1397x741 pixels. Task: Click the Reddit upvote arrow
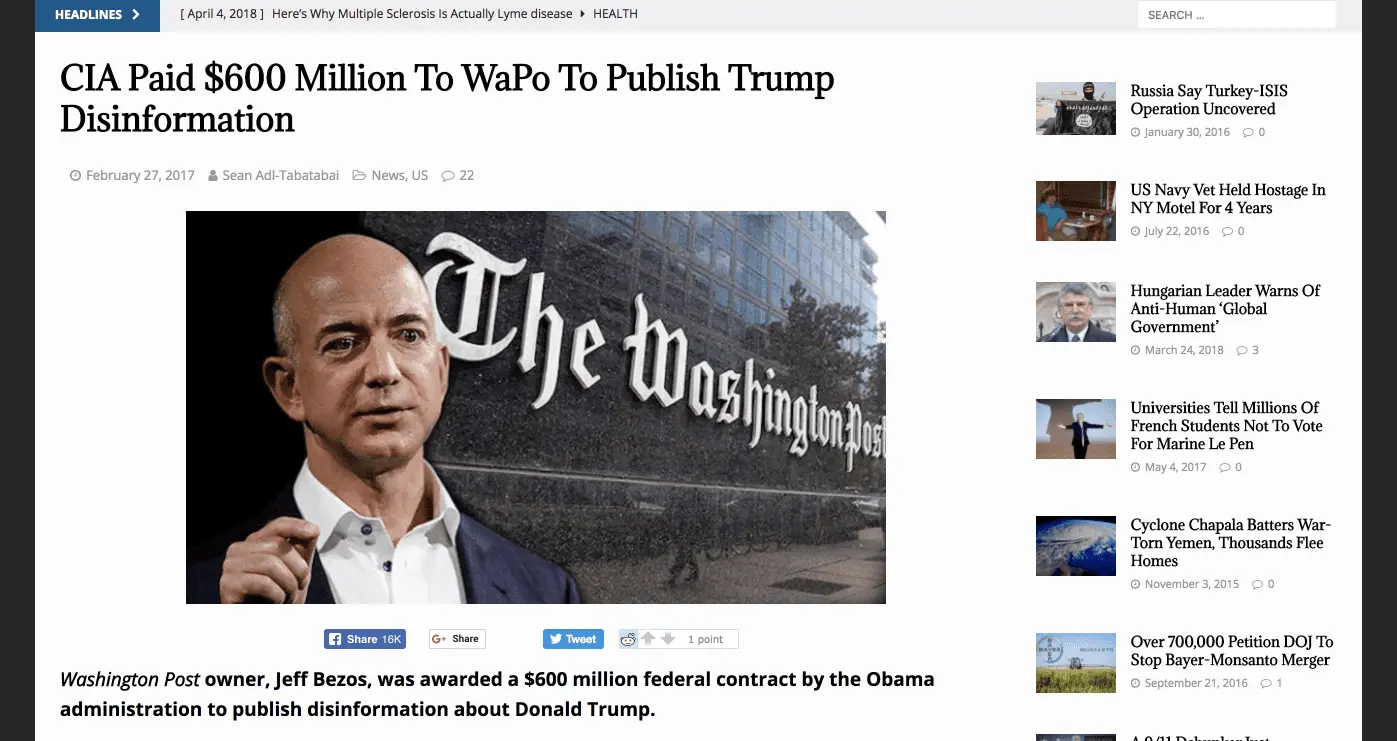click(648, 639)
